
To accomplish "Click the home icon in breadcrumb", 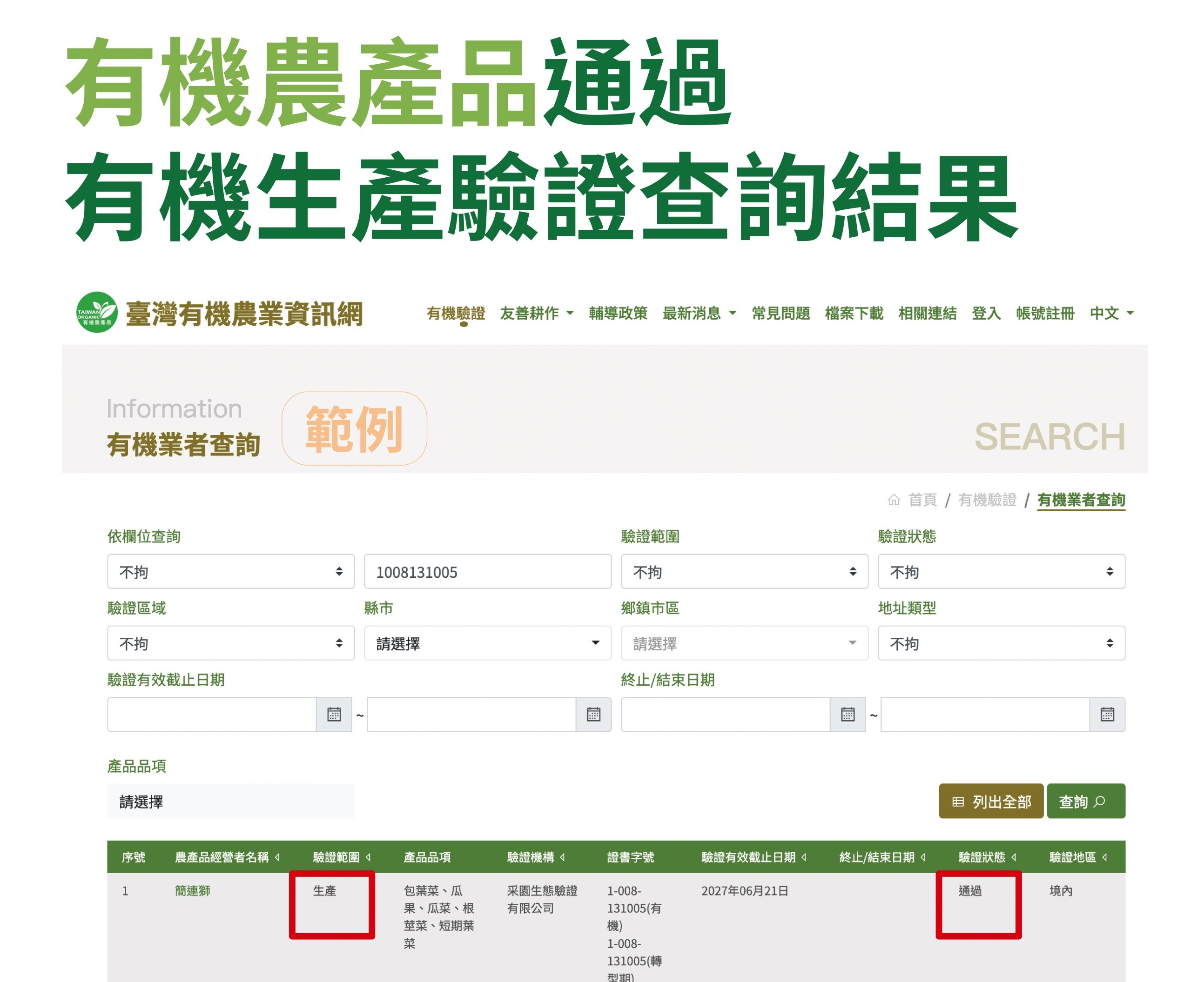I will tap(894, 500).
